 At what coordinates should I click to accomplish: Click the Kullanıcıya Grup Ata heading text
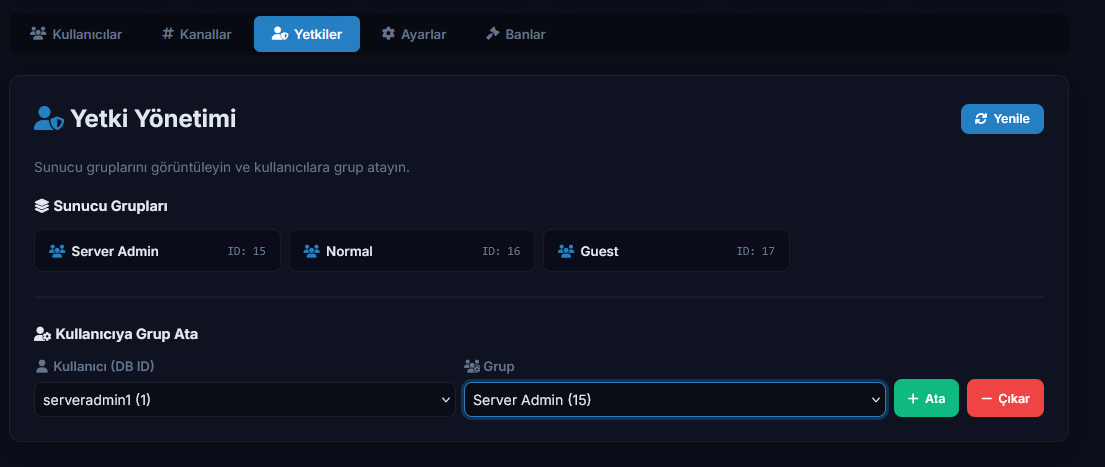tap(126, 335)
